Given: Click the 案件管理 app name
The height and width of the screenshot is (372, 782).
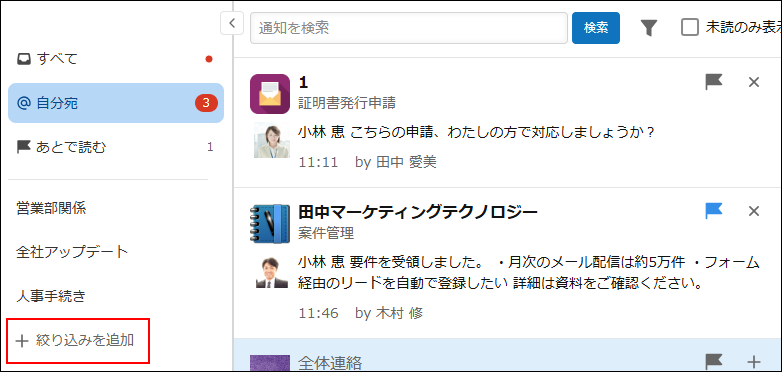Looking at the screenshot, I should (x=326, y=232).
